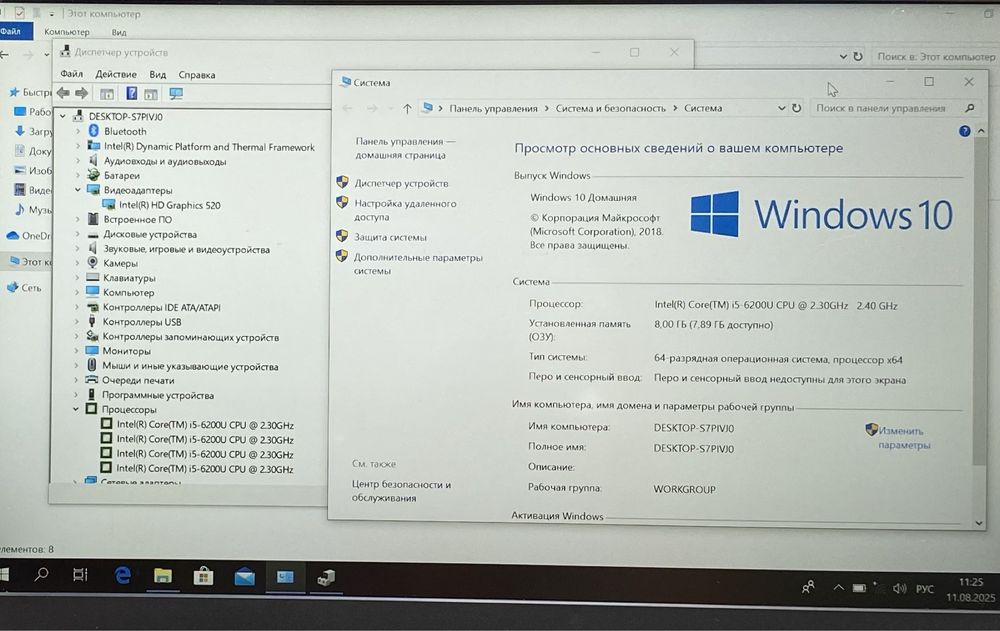Go to Панель управления — домашняя страница
Image resolution: width=1000 pixels, height=631 pixels.
click(x=406, y=148)
